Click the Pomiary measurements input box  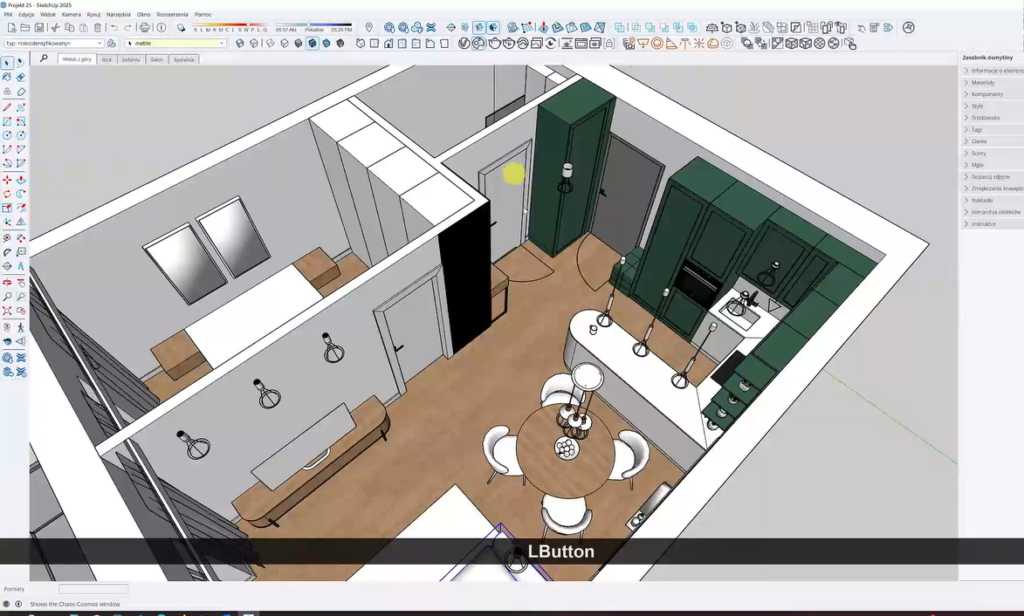(93, 589)
